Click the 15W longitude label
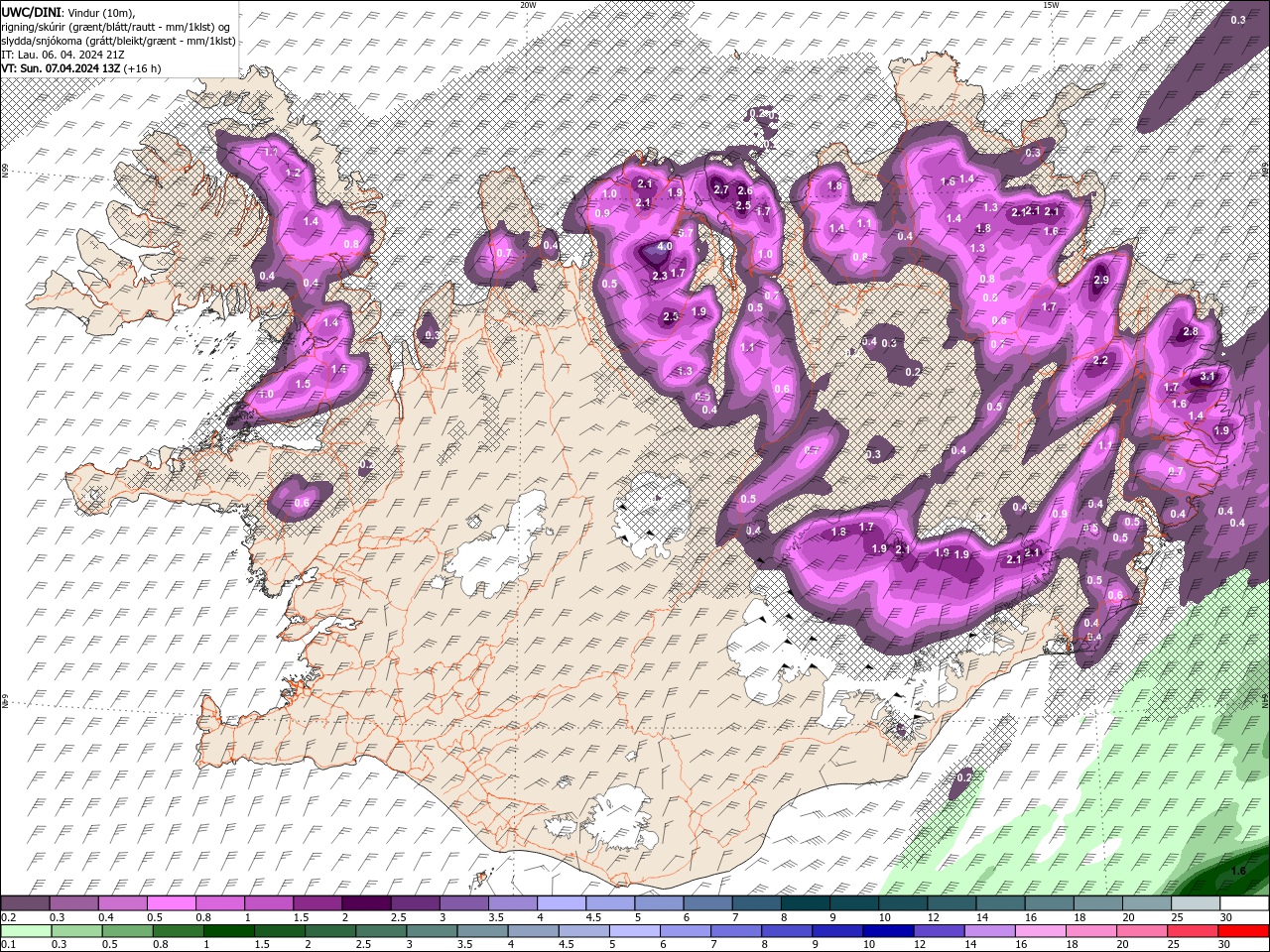This screenshot has width=1270, height=952. click(1051, 5)
